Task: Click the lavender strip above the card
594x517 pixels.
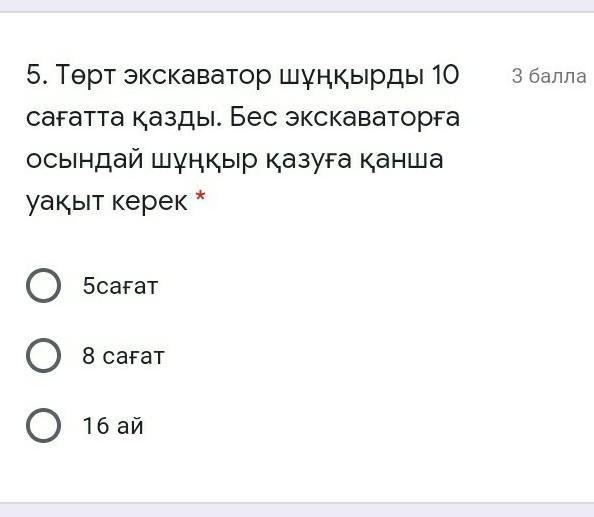Action: click(297, 5)
